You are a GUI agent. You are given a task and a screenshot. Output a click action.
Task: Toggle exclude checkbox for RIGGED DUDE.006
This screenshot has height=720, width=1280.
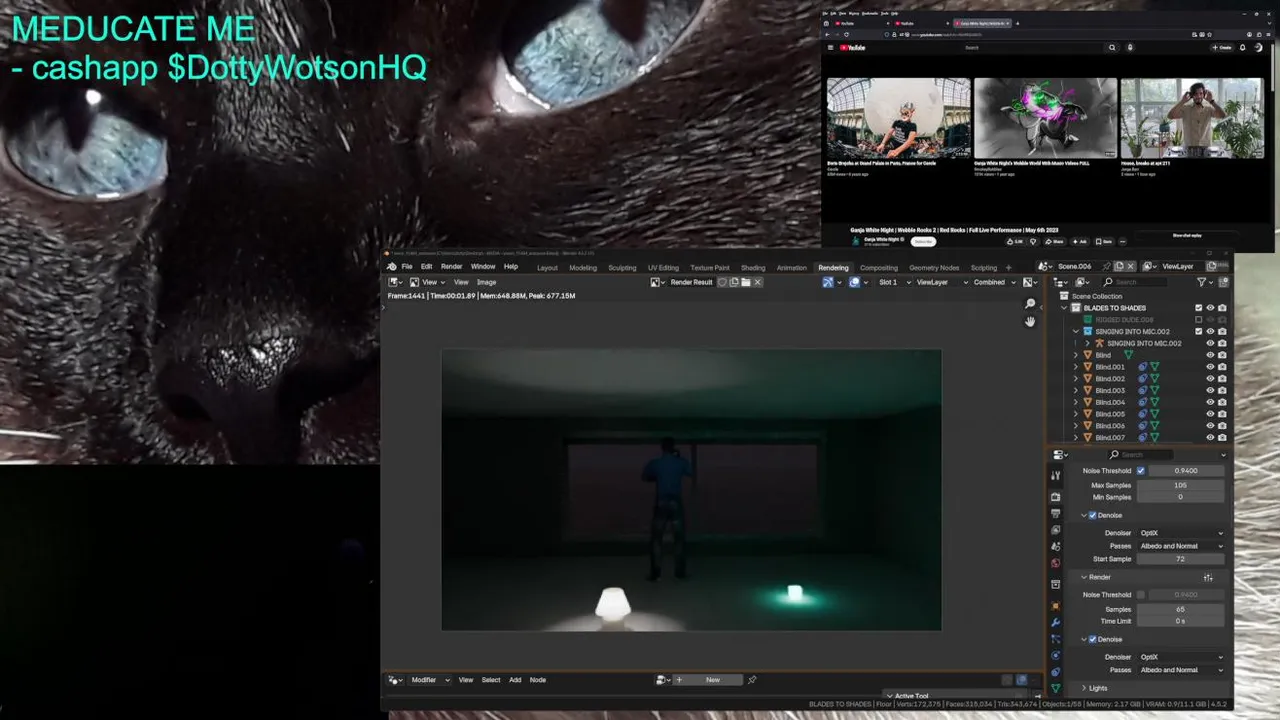point(1199,320)
